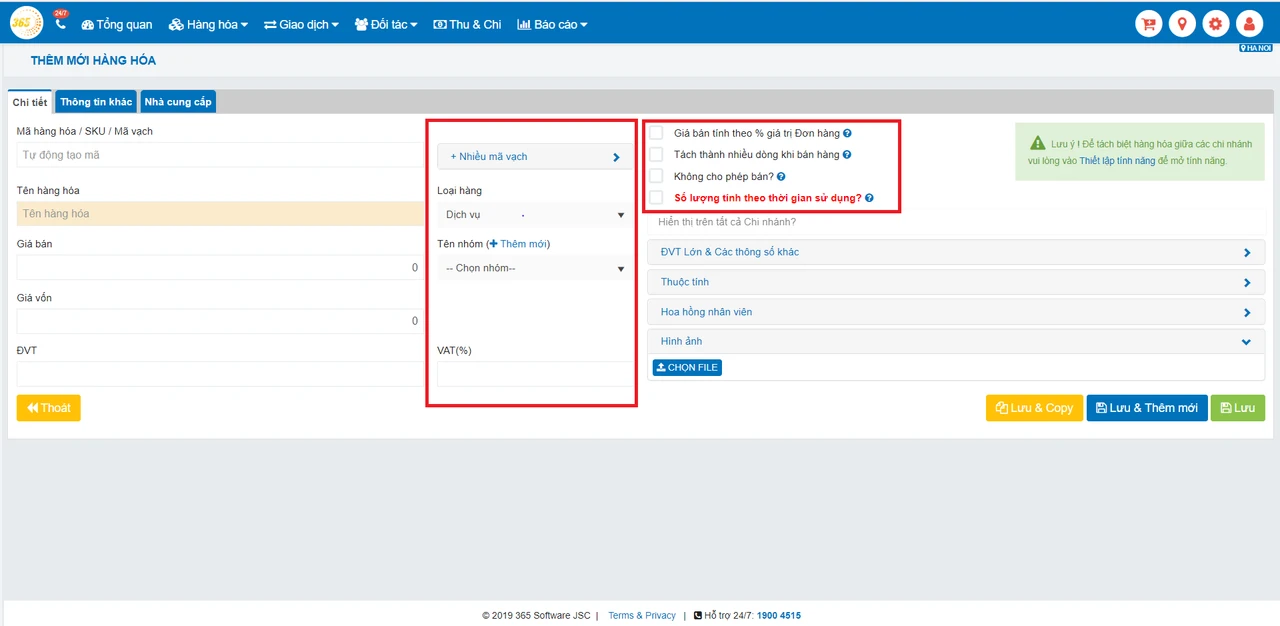Check Số lượng tính theo thời gian sử dụng
This screenshot has width=1280, height=626.
656,197
